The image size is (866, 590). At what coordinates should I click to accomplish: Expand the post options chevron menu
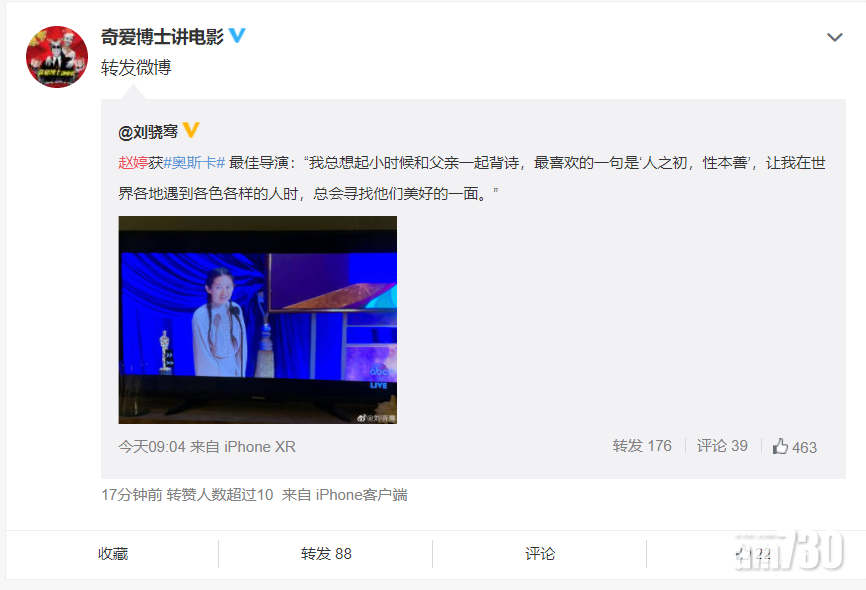pyautogui.click(x=834, y=37)
